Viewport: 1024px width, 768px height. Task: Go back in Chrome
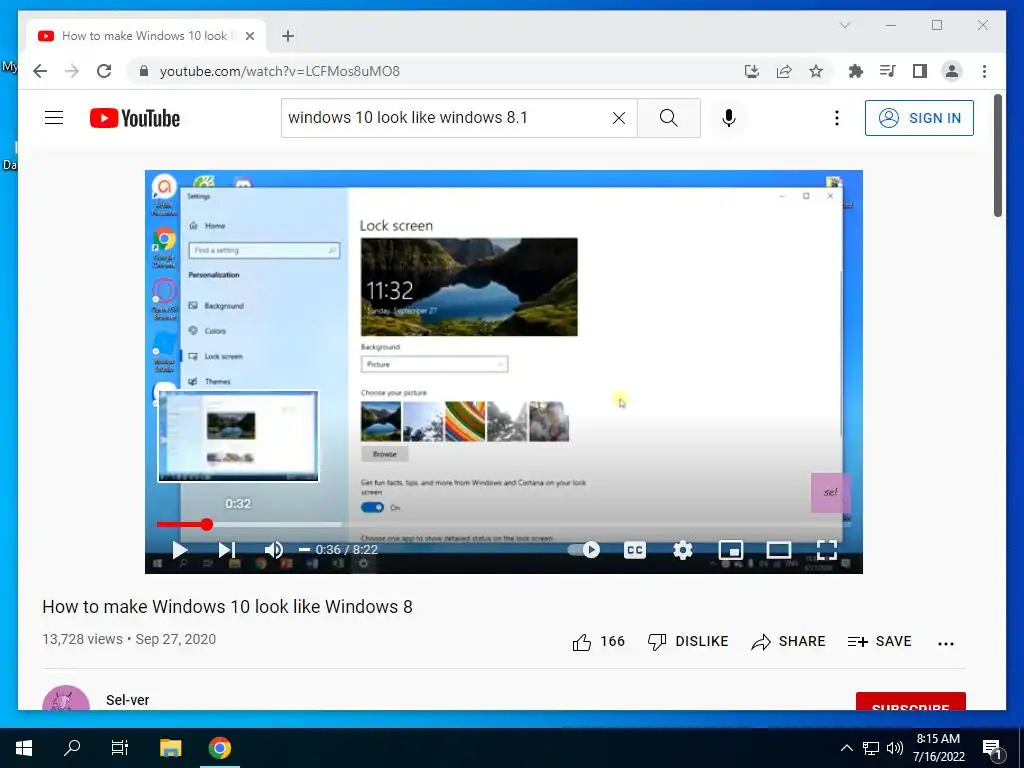click(x=40, y=71)
